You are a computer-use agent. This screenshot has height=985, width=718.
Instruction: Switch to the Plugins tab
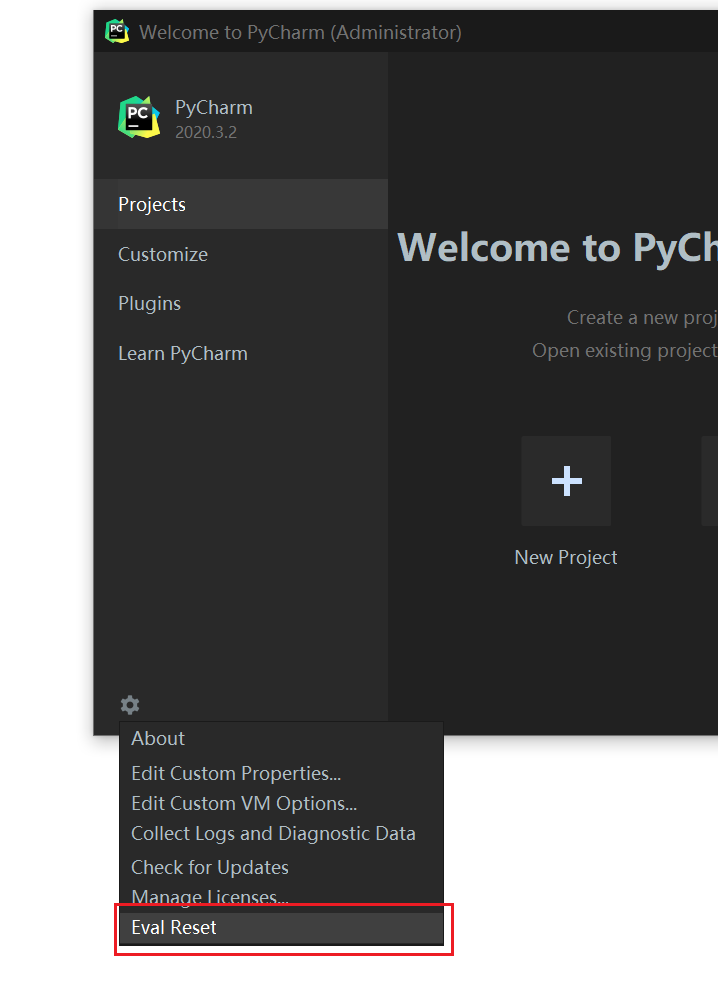click(241, 303)
